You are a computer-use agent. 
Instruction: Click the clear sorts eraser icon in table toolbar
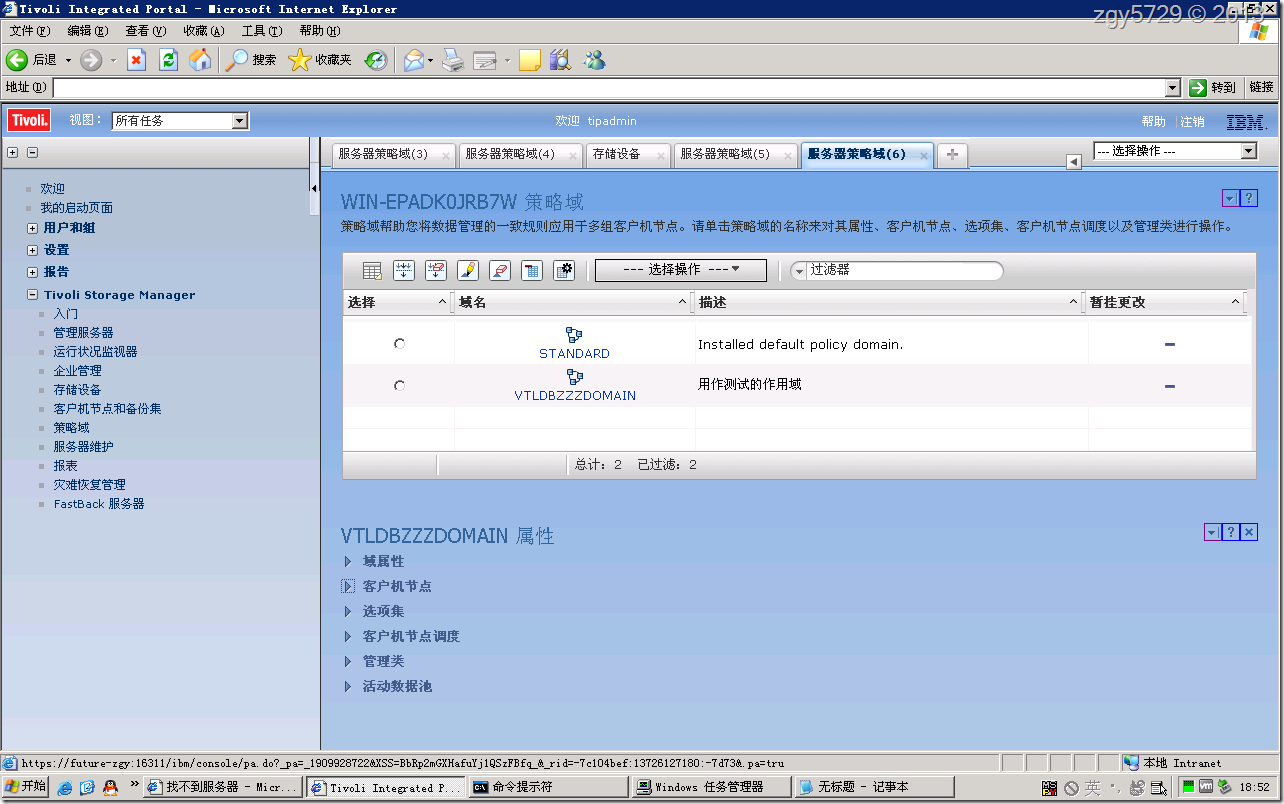(x=500, y=270)
